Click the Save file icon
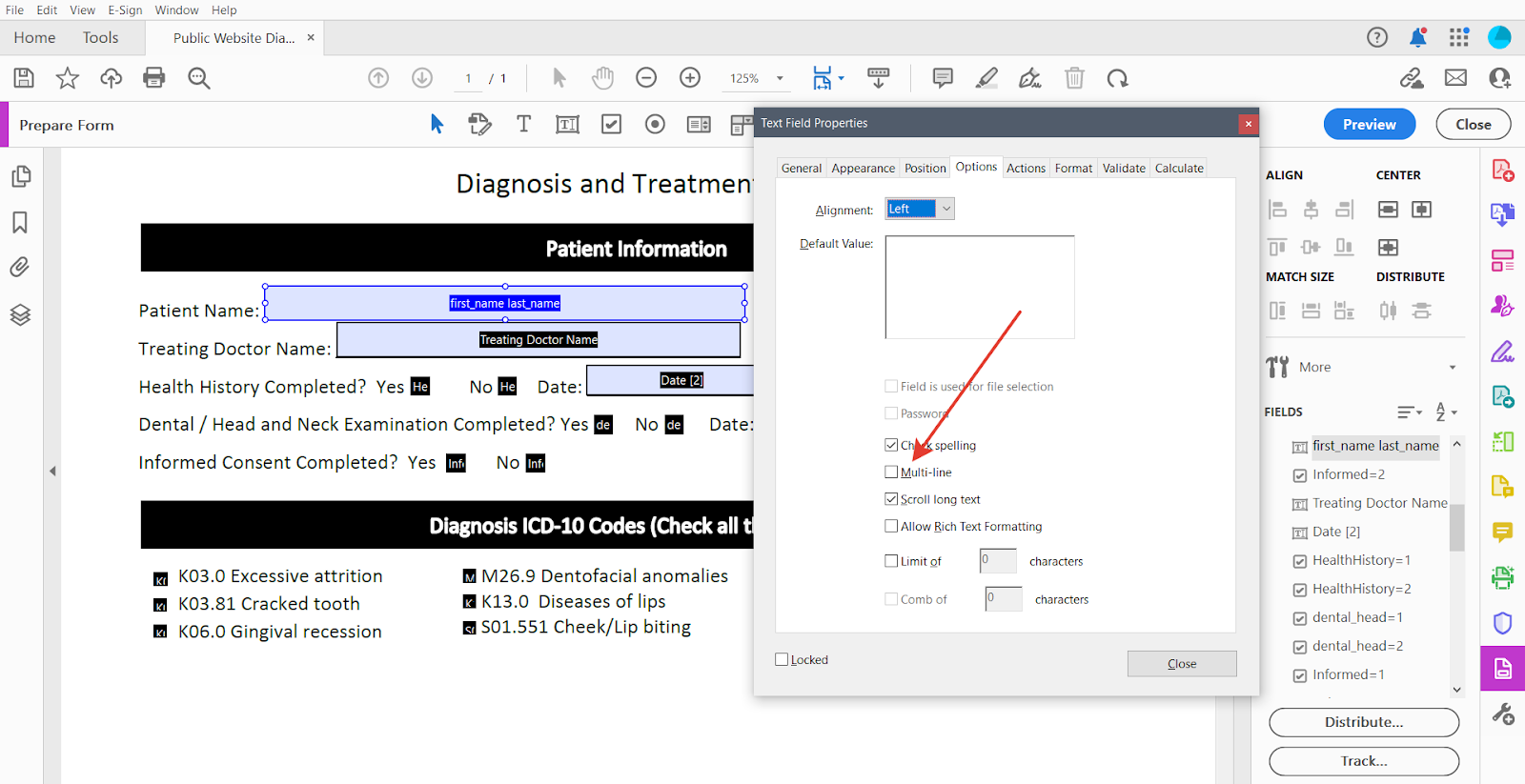Viewport: 1525px width, 784px height. [x=24, y=78]
